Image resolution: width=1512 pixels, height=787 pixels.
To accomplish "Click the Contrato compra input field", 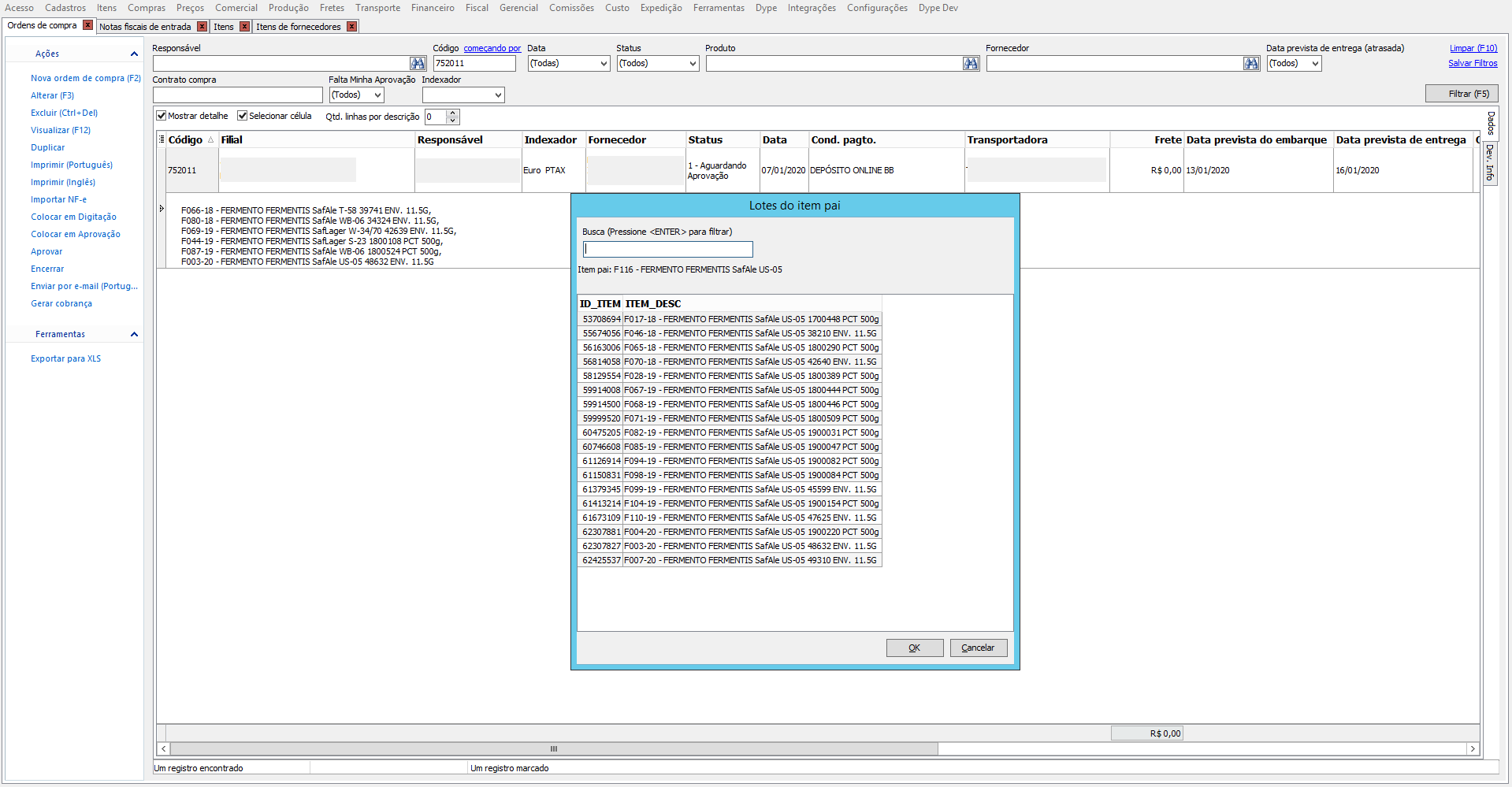I will click(238, 95).
